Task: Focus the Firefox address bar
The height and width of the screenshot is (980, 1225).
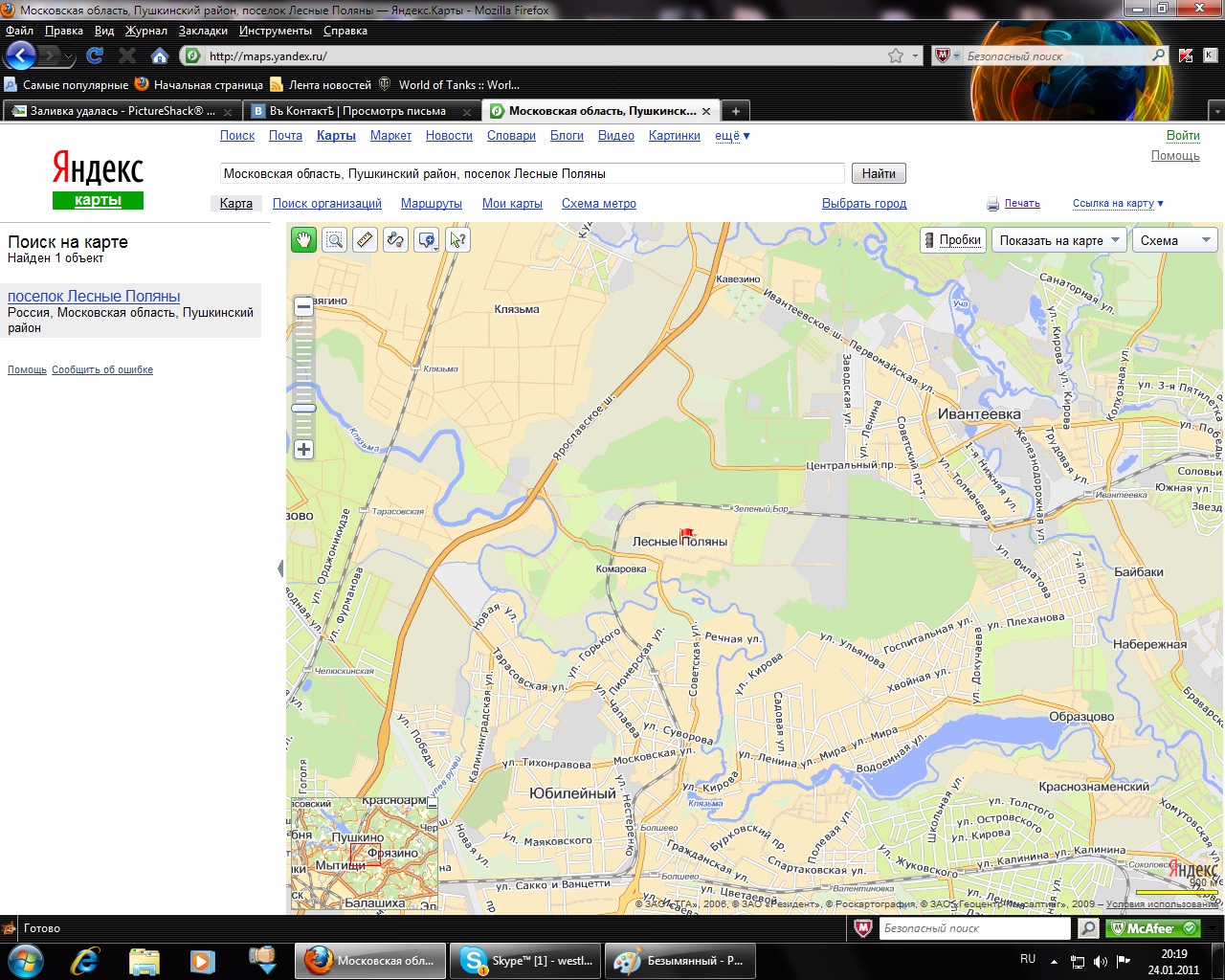Action: (546, 56)
